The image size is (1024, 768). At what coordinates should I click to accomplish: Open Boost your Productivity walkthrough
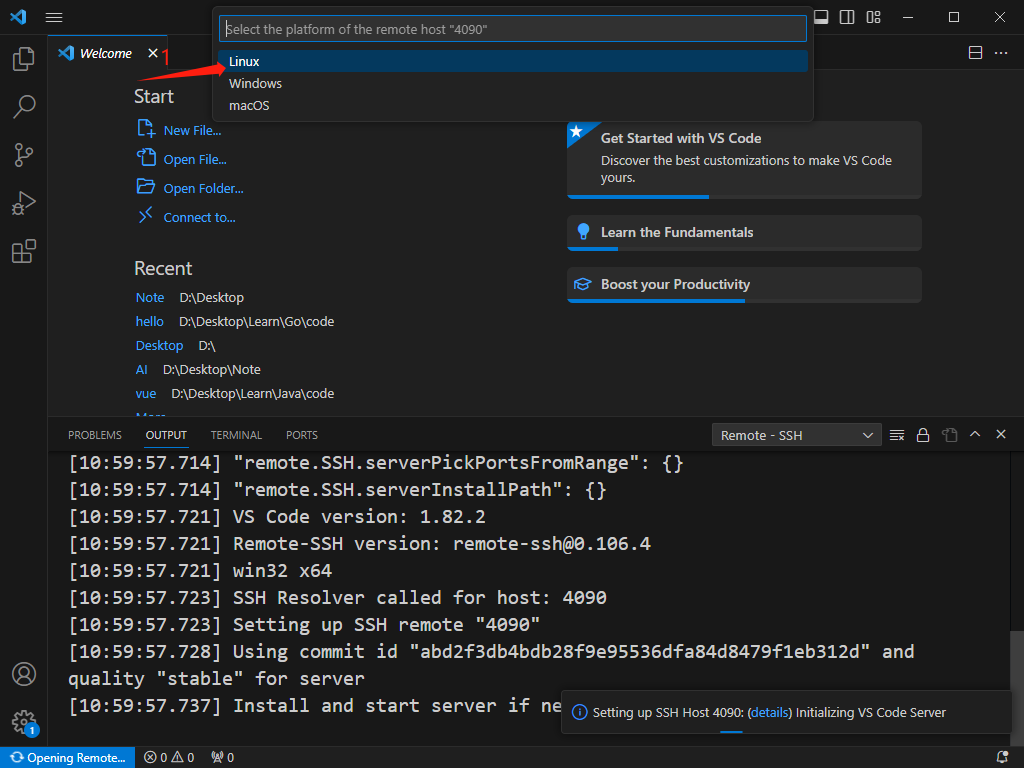tap(744, 285)
